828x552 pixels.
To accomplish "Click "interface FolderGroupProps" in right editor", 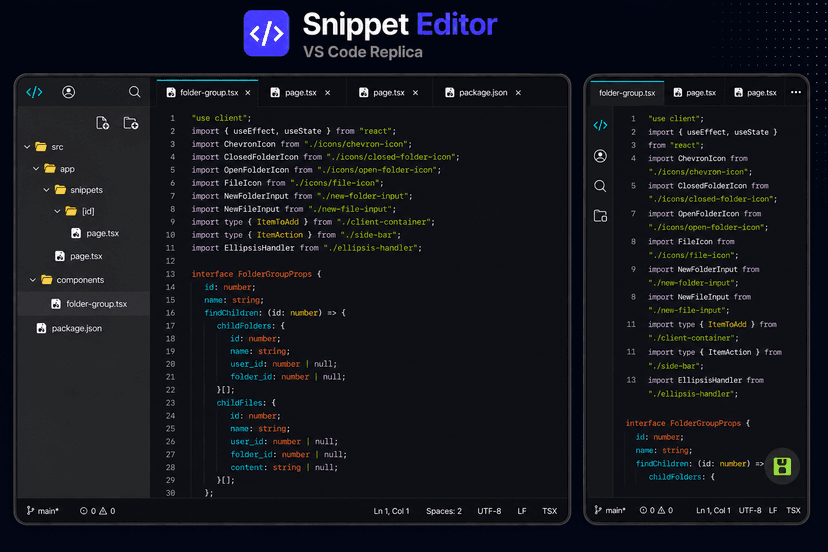I will 683,423.
